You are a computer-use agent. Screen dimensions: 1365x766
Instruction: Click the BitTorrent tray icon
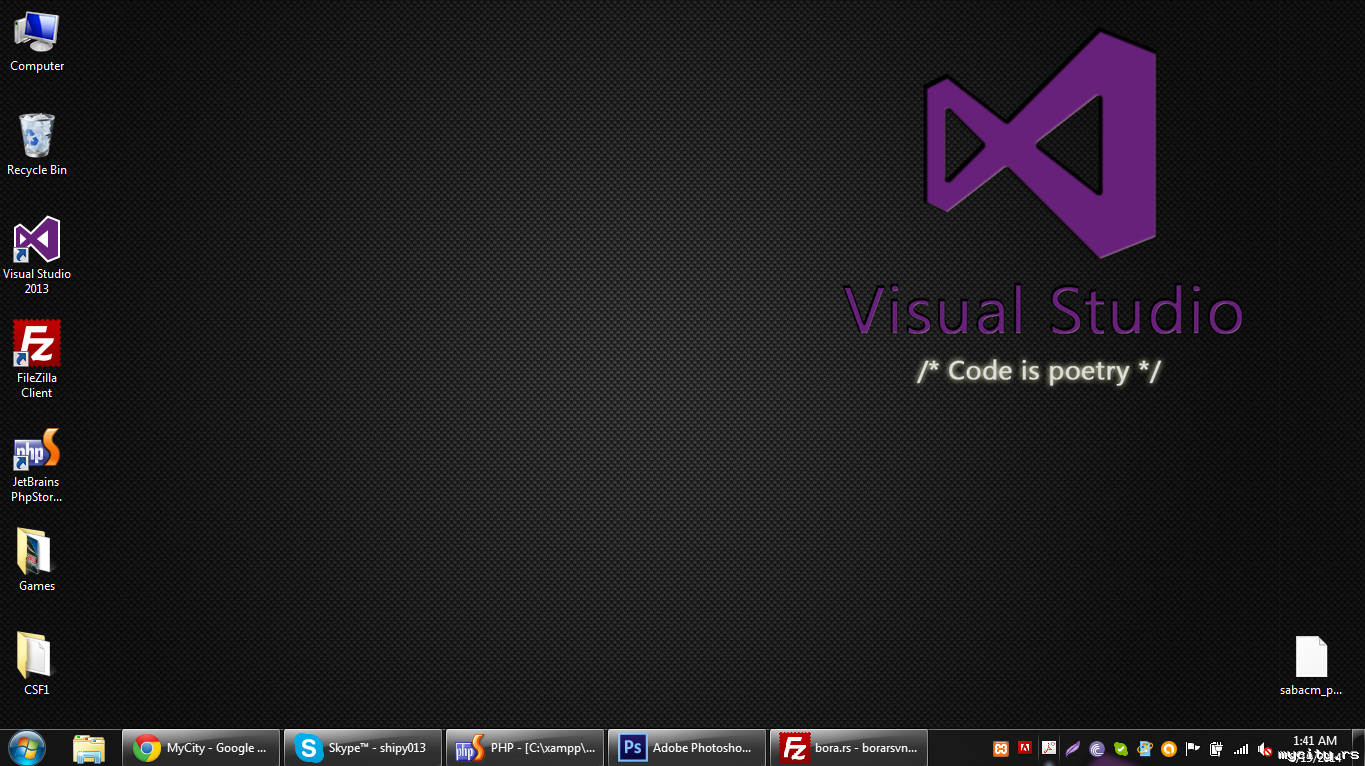(1097, 748)
